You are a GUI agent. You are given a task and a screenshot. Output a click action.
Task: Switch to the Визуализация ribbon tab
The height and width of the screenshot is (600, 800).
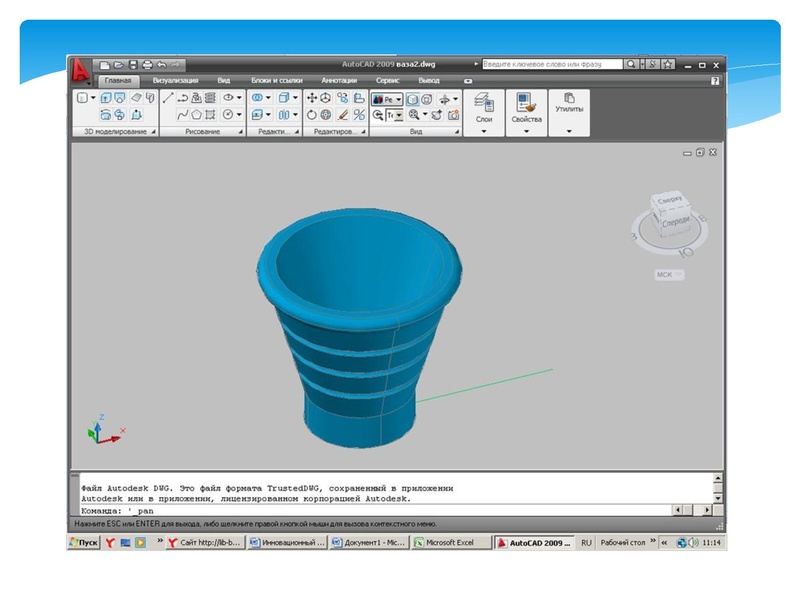[x=175, y=80]
